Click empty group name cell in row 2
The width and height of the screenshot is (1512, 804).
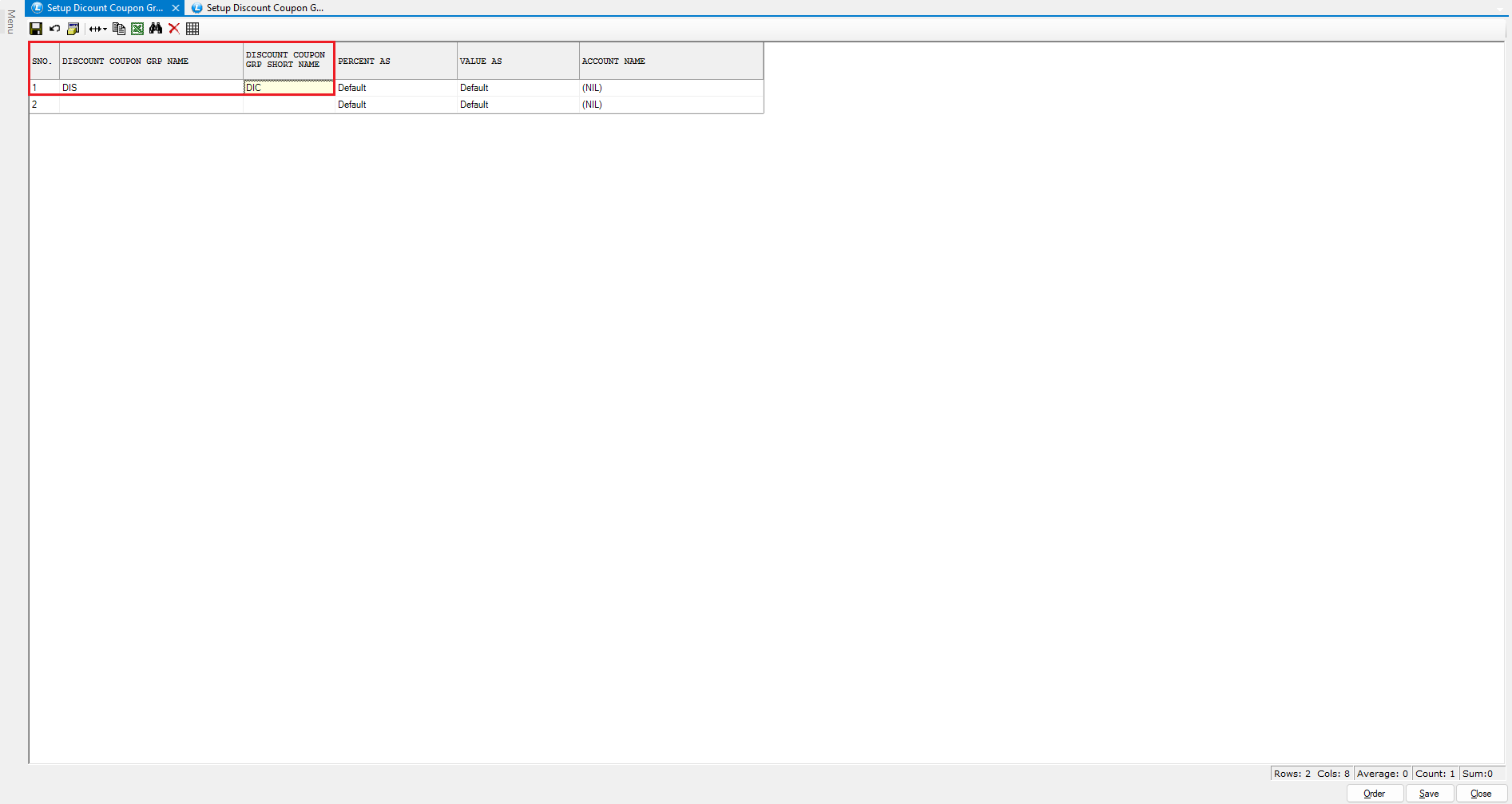click(x=151, y=105)
